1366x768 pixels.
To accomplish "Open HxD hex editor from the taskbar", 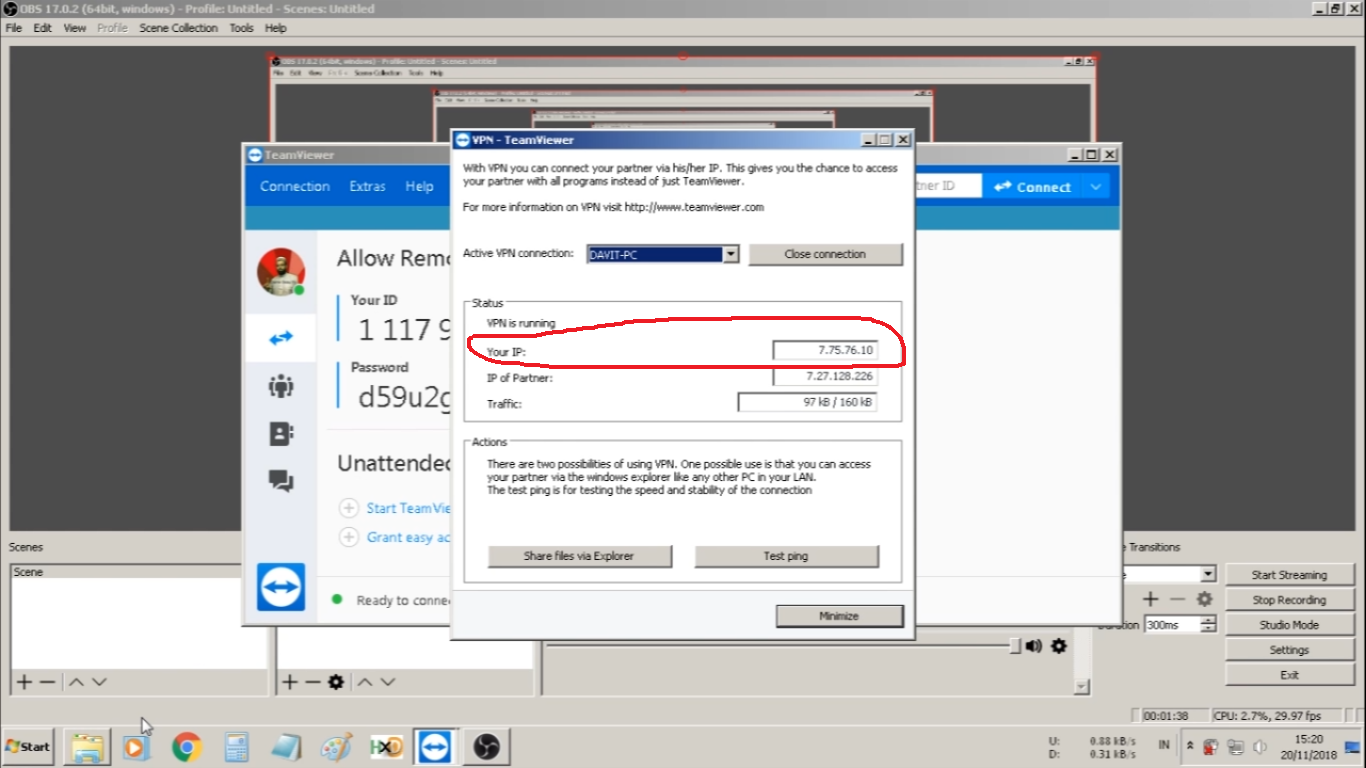I will pyautogui.click(x=386, y=747).
